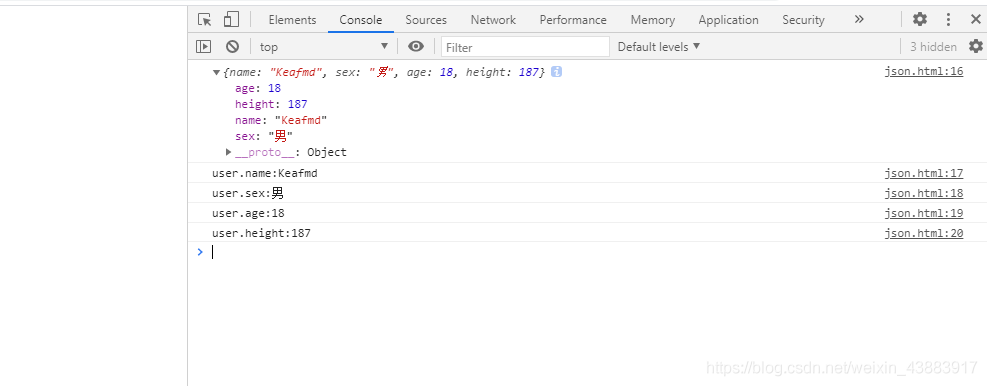
Task: Open the Security tab
Action: tap(803, 20)
